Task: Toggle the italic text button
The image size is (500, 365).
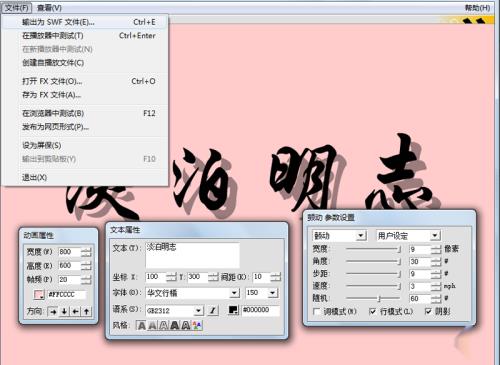Action: 213,311
